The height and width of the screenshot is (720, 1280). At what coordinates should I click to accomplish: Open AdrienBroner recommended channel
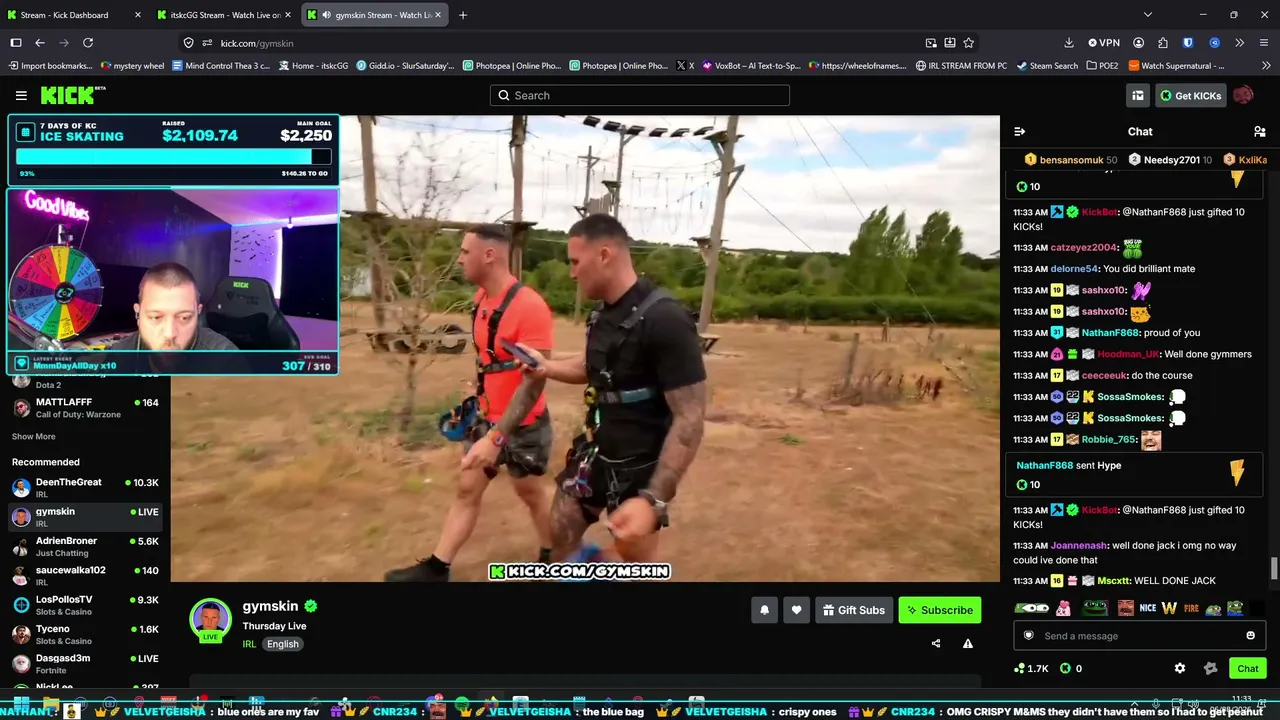(85, 546)
